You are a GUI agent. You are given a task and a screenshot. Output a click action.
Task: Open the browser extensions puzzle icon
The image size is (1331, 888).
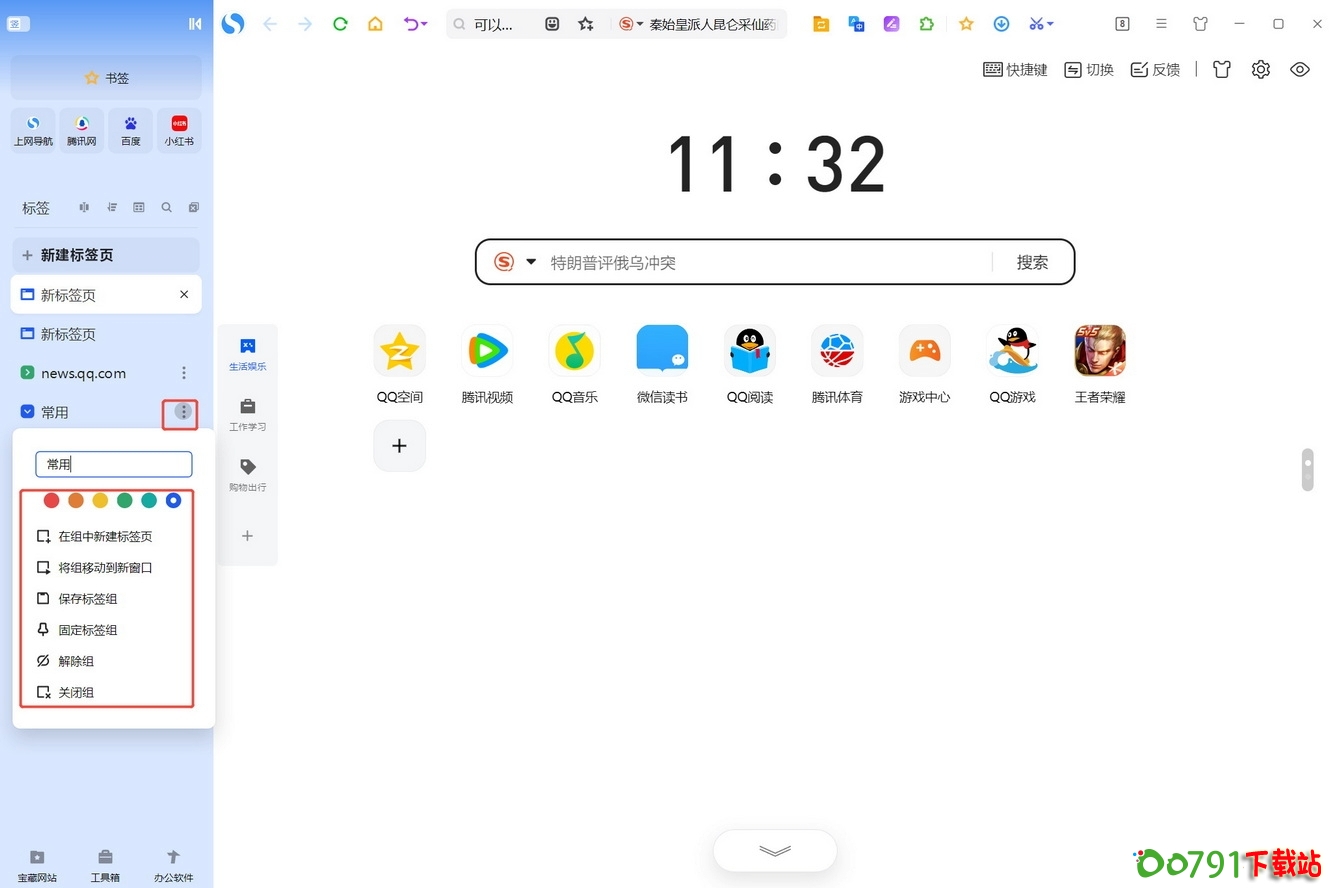click(926, 23)
